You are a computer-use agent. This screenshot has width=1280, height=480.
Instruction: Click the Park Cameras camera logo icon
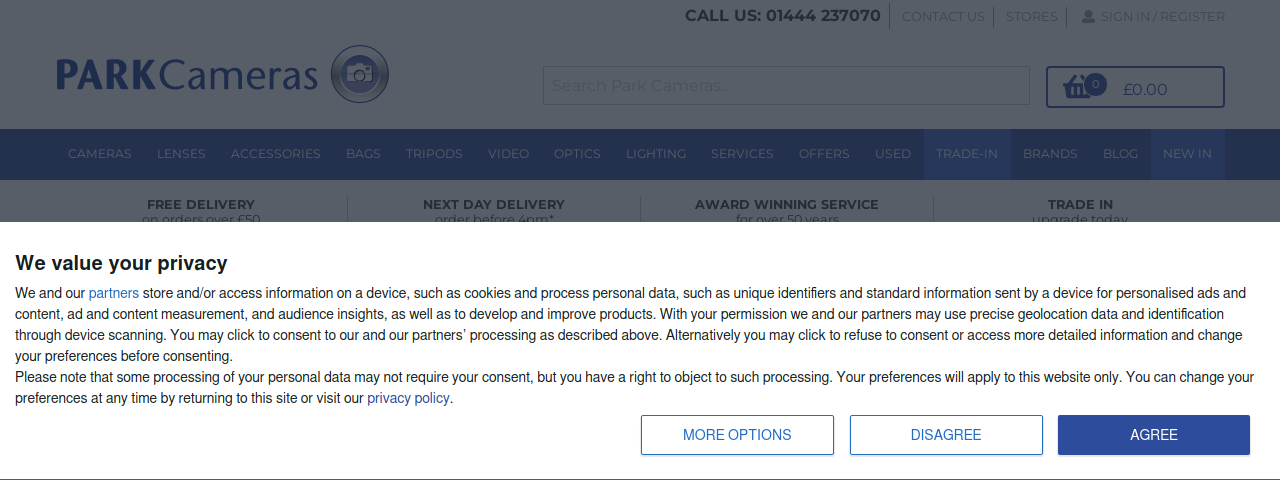coord(359,74)
